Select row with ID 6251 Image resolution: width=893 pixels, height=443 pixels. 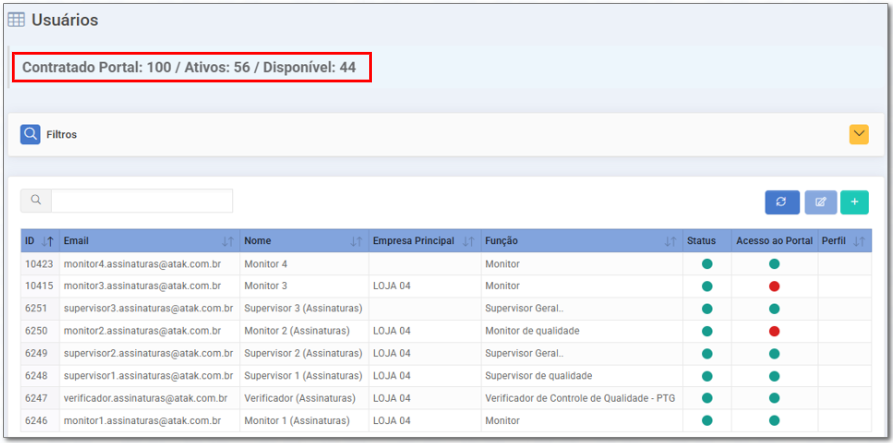(x=39, y=308)
